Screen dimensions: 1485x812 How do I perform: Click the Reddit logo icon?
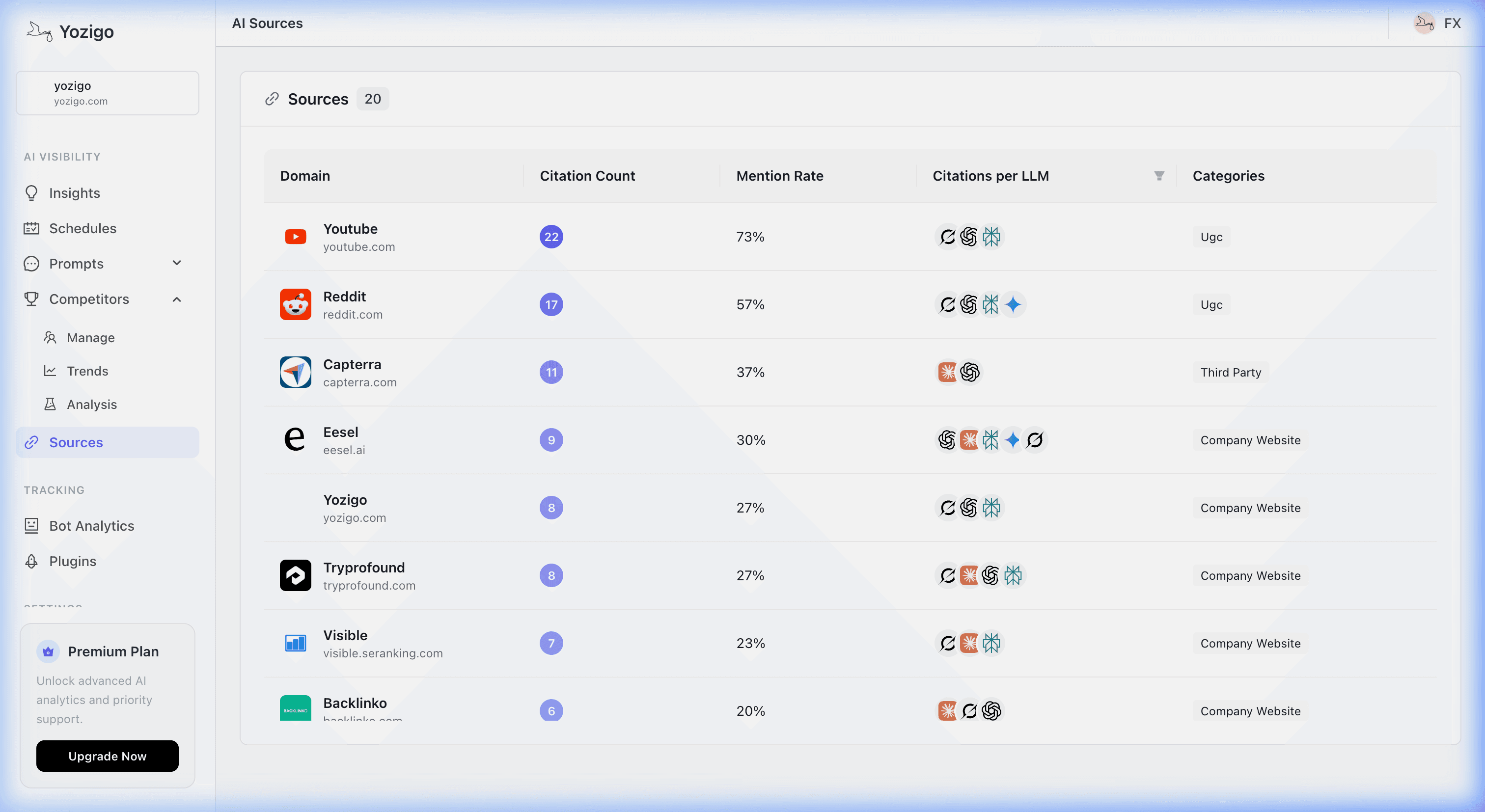tap(295, 304)
